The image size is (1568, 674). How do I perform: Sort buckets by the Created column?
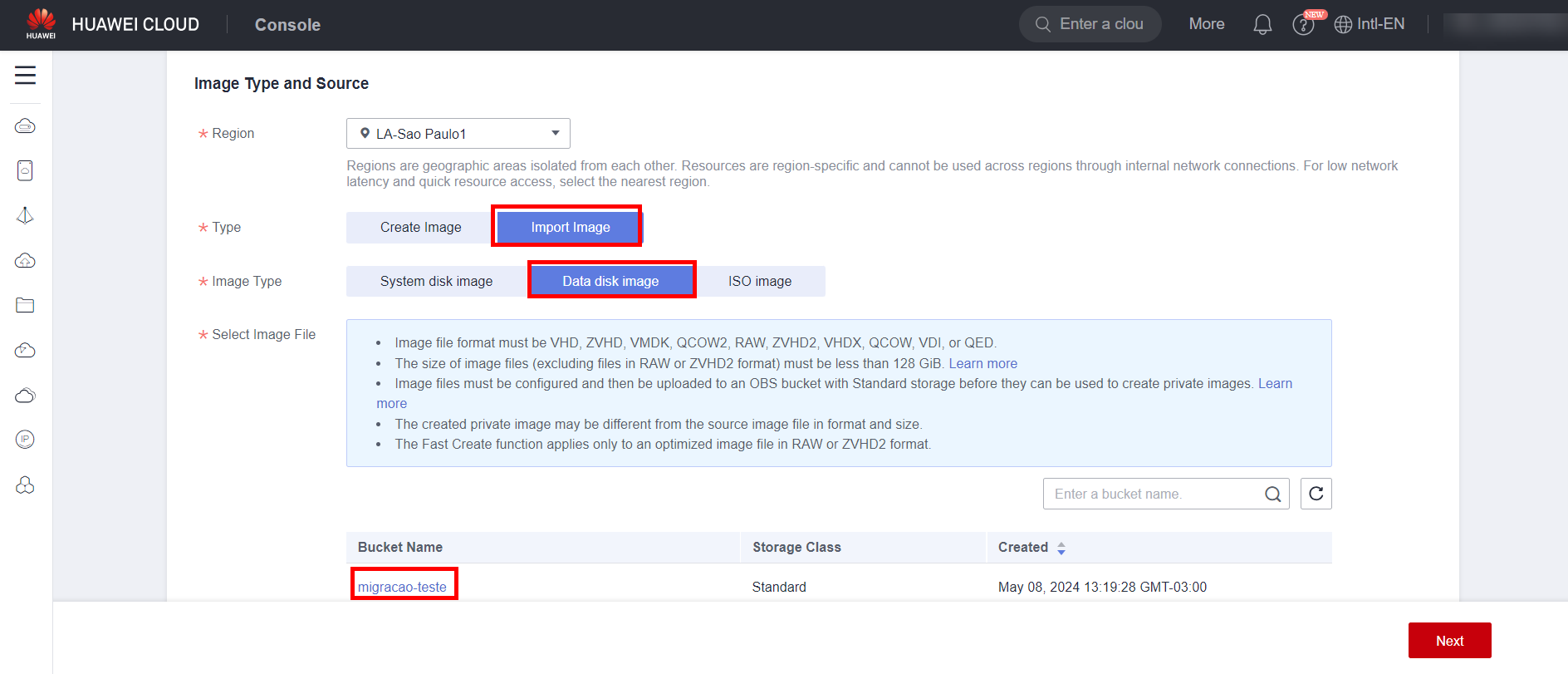(1061, 548)
